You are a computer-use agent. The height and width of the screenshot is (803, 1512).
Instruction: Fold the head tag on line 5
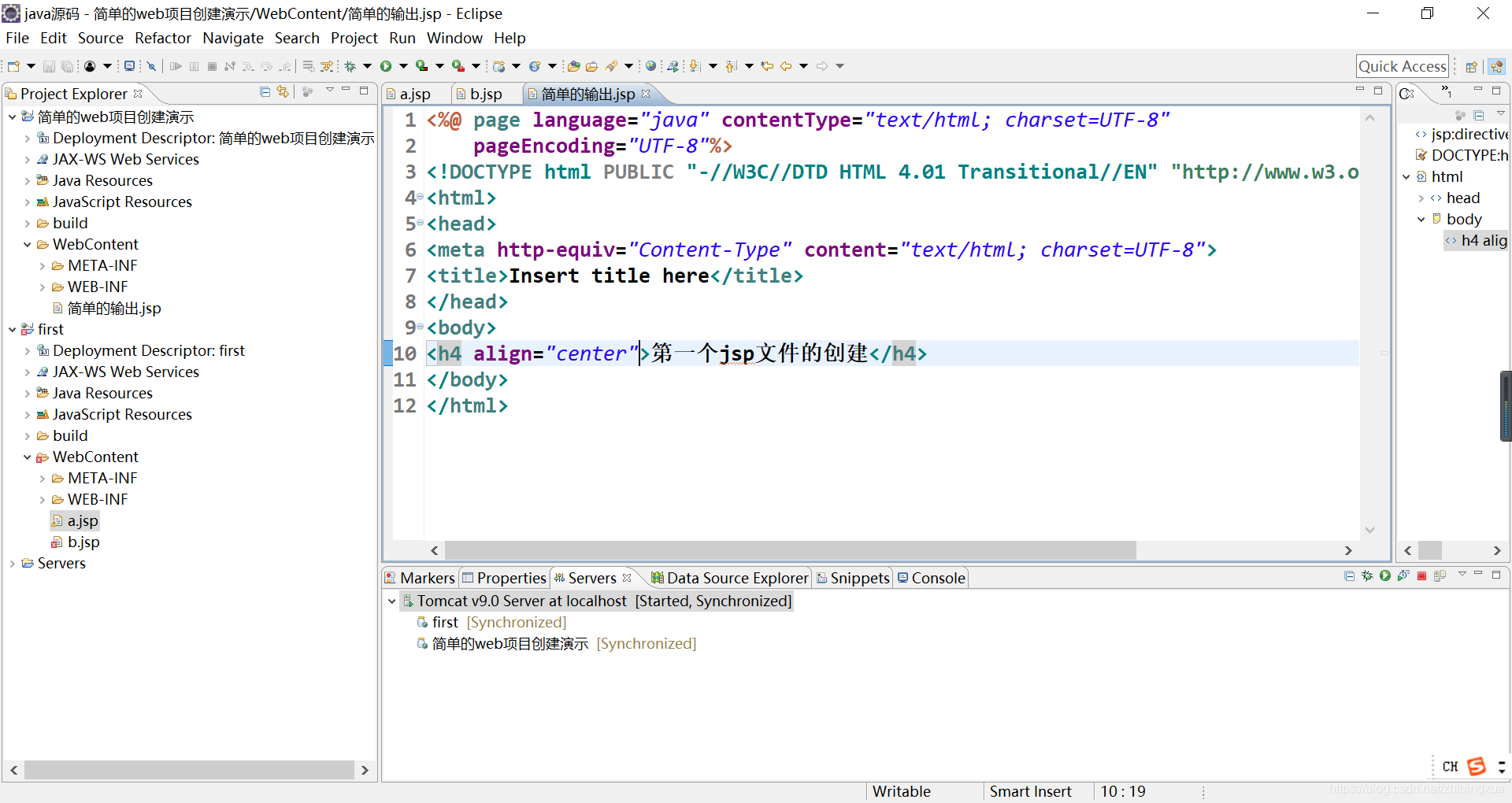(421, 224)
